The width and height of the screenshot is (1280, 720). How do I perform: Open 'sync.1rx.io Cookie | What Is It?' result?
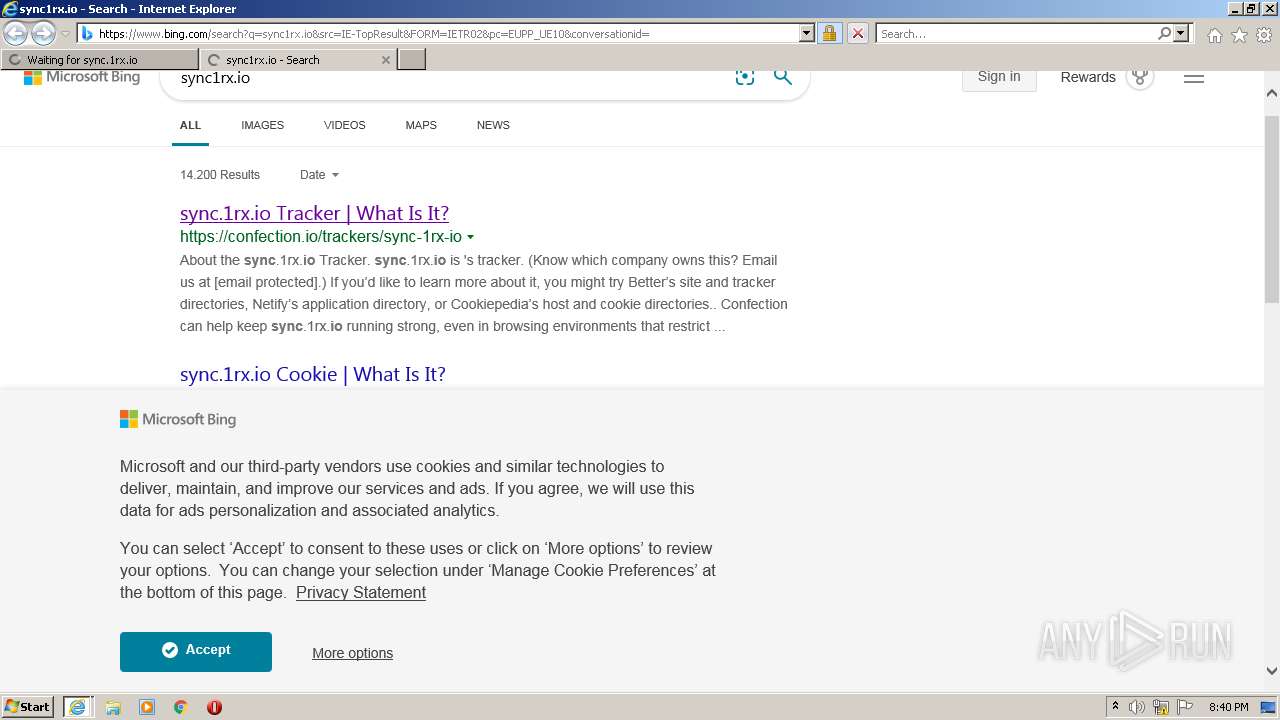313,374
